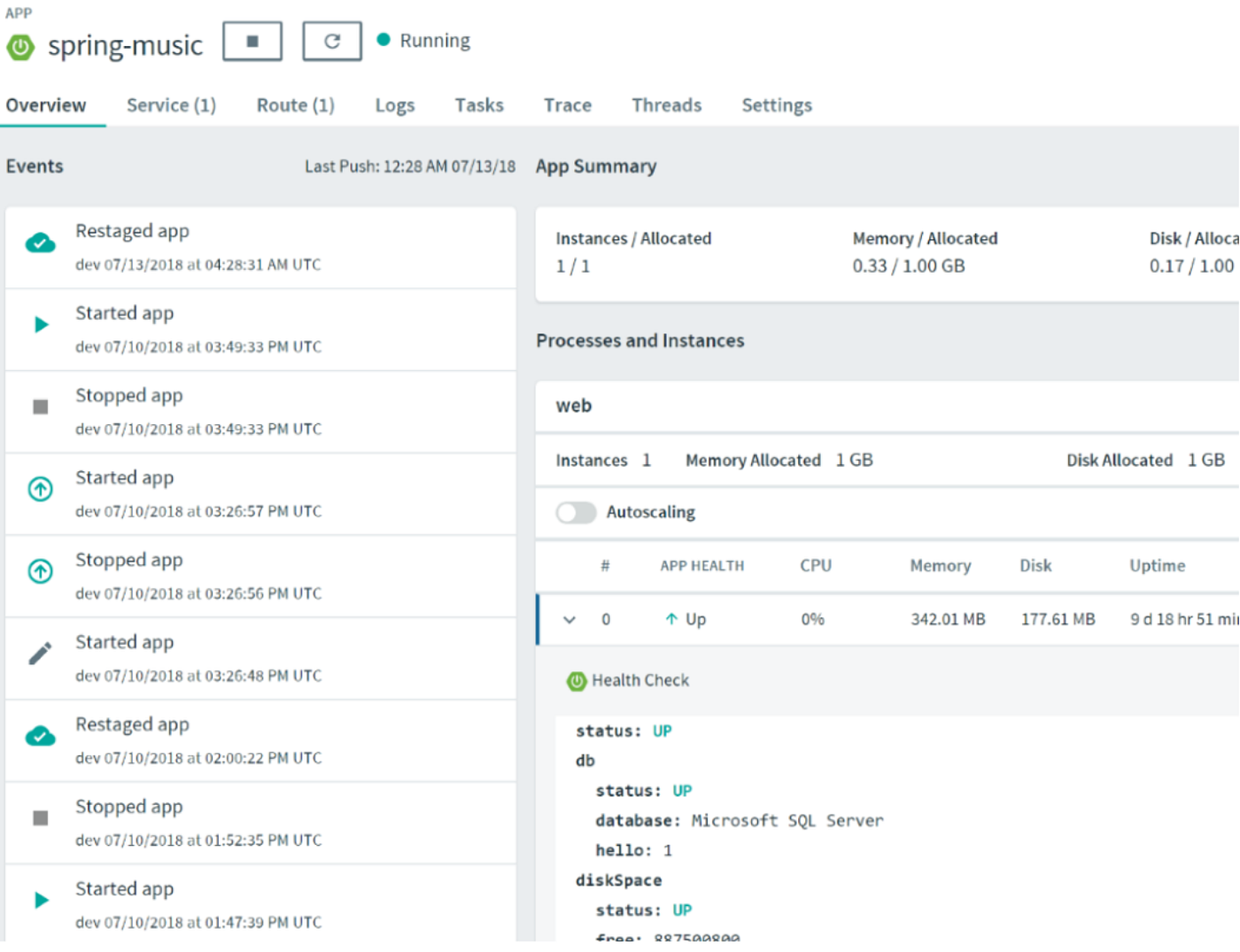Viewport: 1240px width, 952px height.
Task: Click the restart app icon
Action: click(x=332, y=41)
